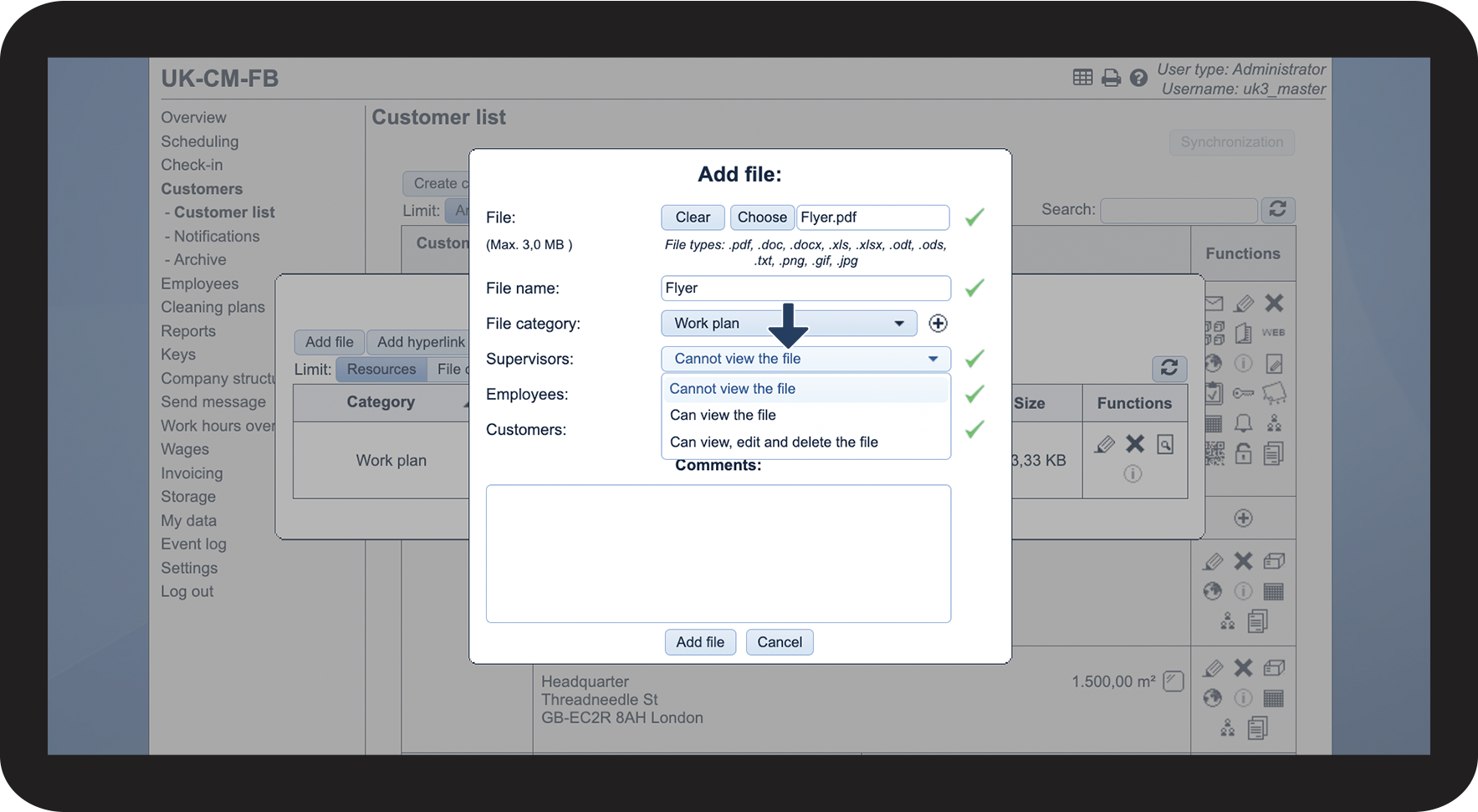This screenshot has height=812, width=1478.
Task: Copy Headquarter object with documents icon
Action: click(x=1257, y=728)
